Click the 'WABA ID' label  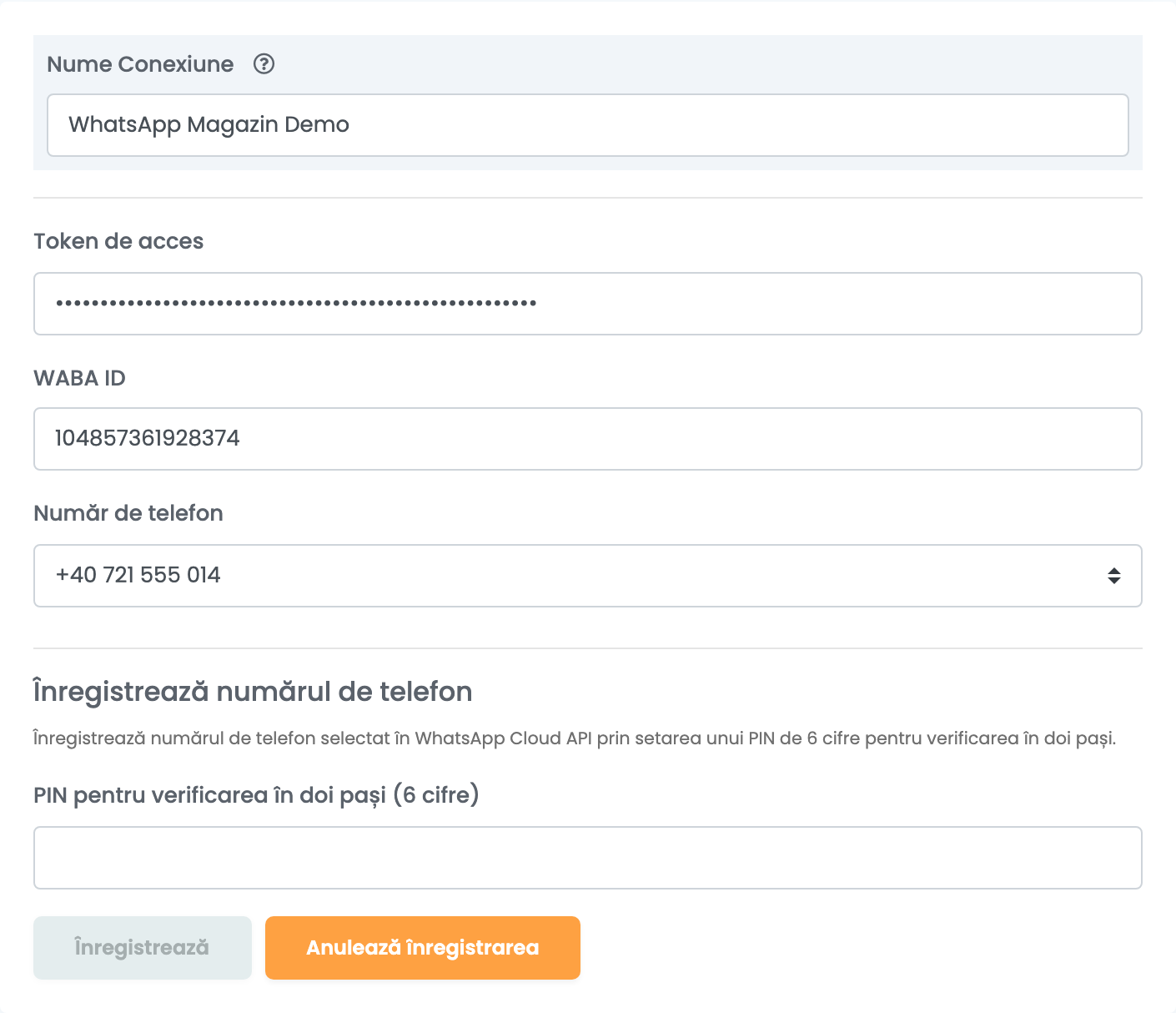pos(80,378)
